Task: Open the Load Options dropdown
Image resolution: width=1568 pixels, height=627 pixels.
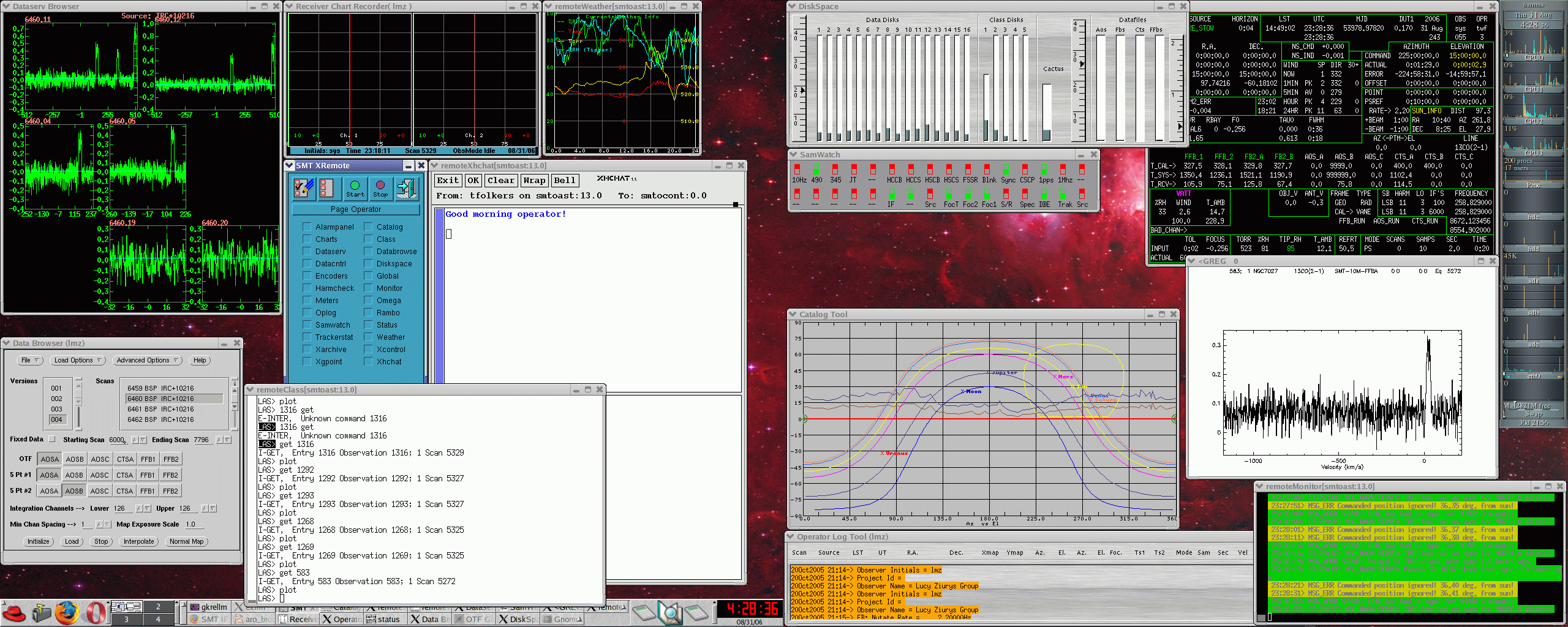Action: 78,360
